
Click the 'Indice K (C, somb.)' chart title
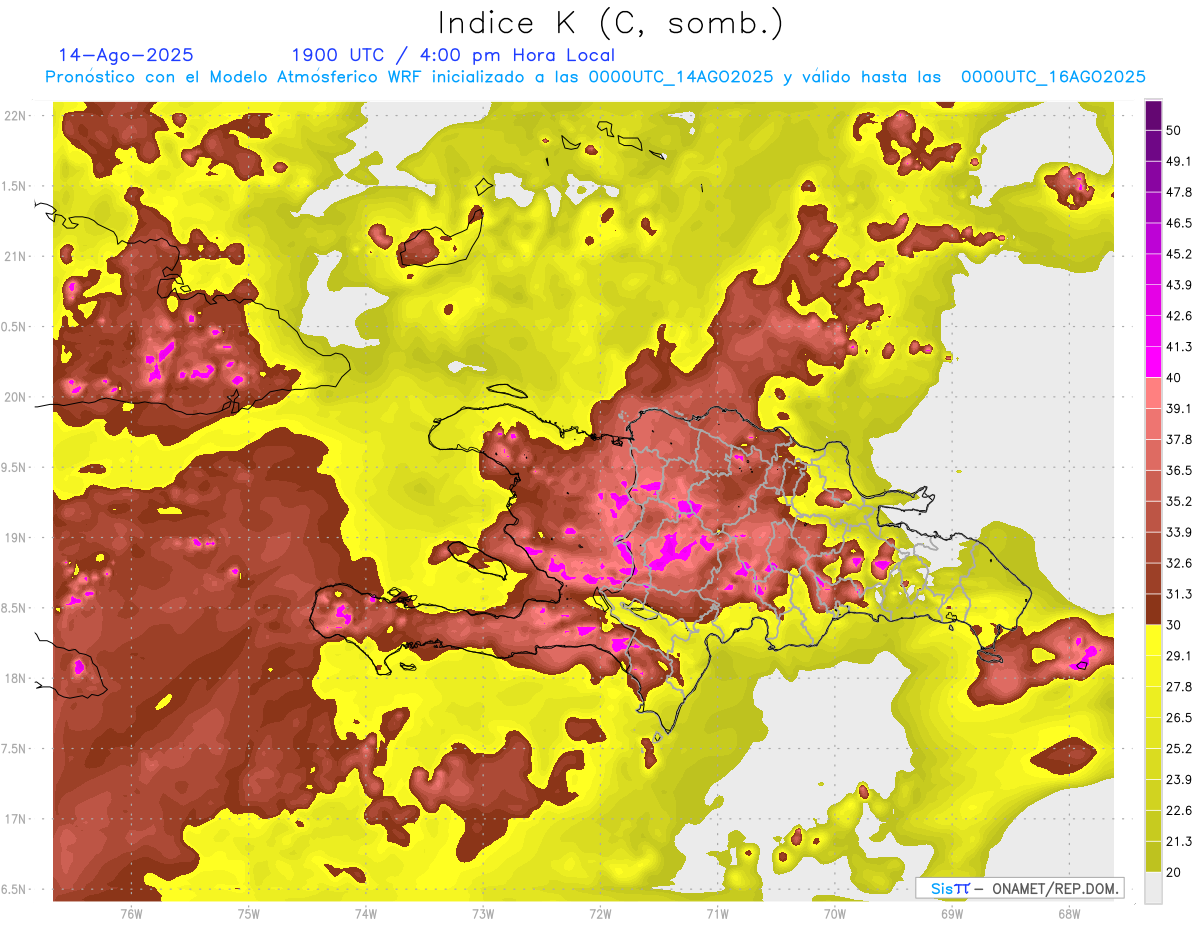click(610, 23)
